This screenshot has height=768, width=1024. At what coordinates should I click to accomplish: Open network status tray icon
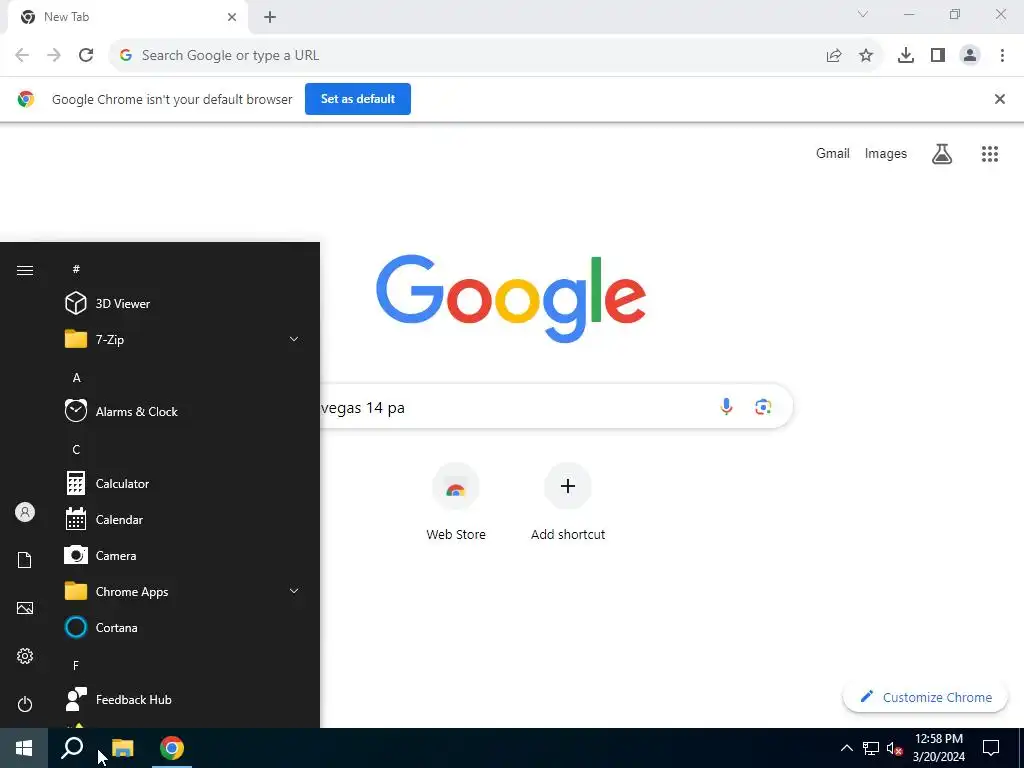(x=871, y=748)
